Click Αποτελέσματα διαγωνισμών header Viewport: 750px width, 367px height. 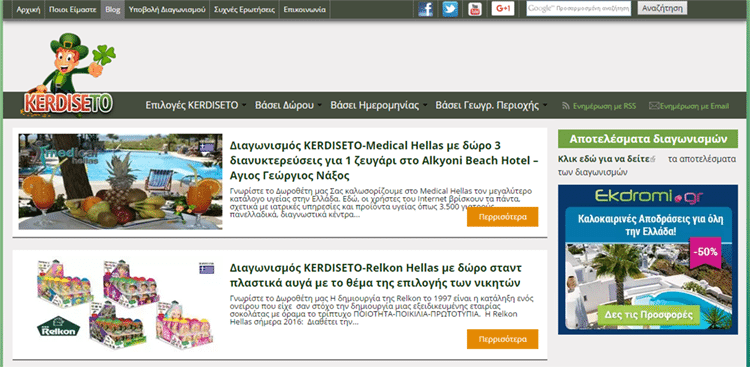[648, 139]
